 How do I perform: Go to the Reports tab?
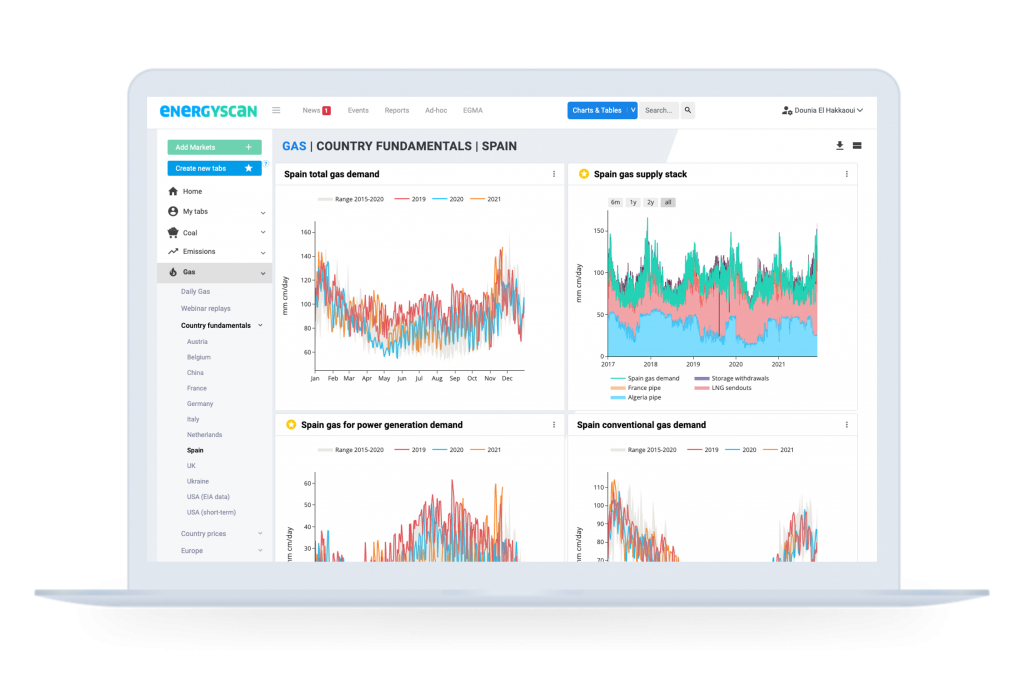click(x=396, y=111)
